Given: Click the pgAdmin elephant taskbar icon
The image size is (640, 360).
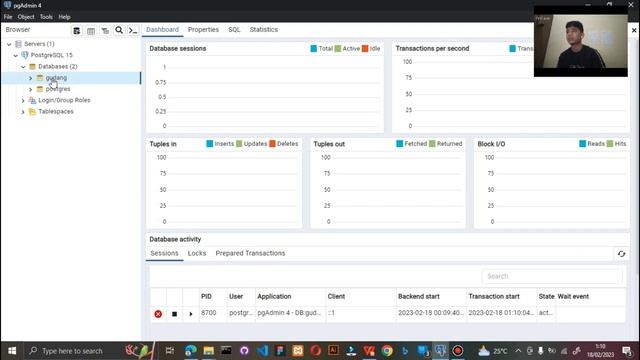Looking at the screenshot, I should (x=440, y=351).
